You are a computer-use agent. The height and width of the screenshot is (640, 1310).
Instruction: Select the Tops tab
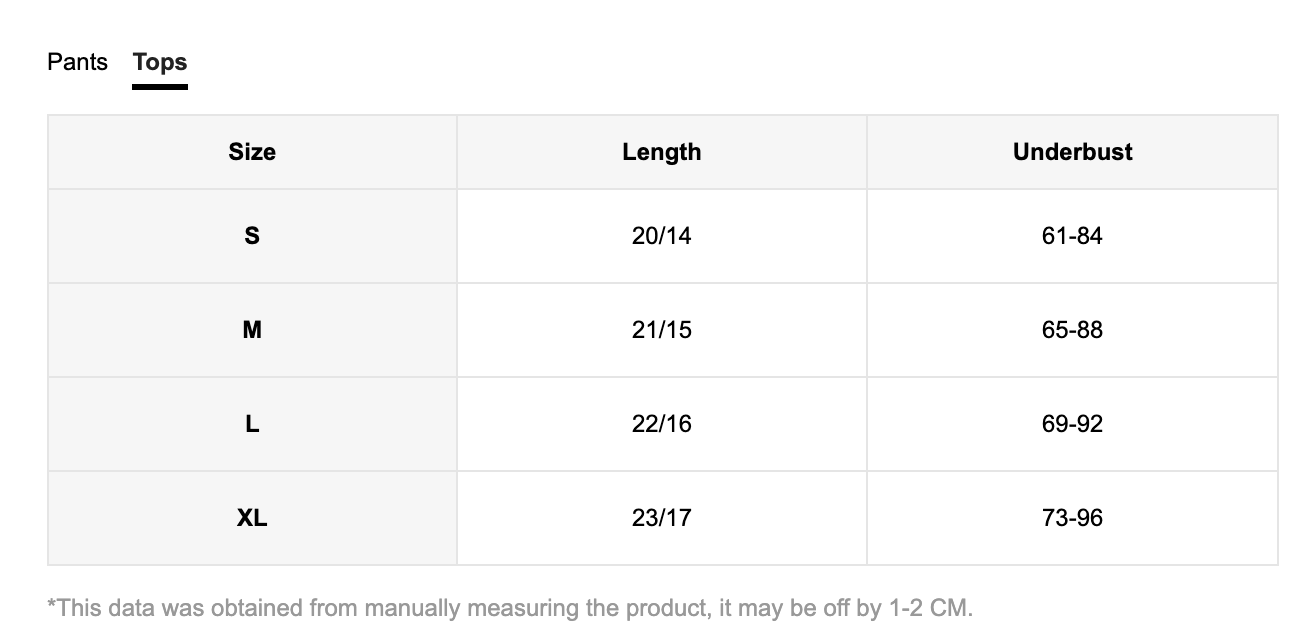[x=160, y=62]
